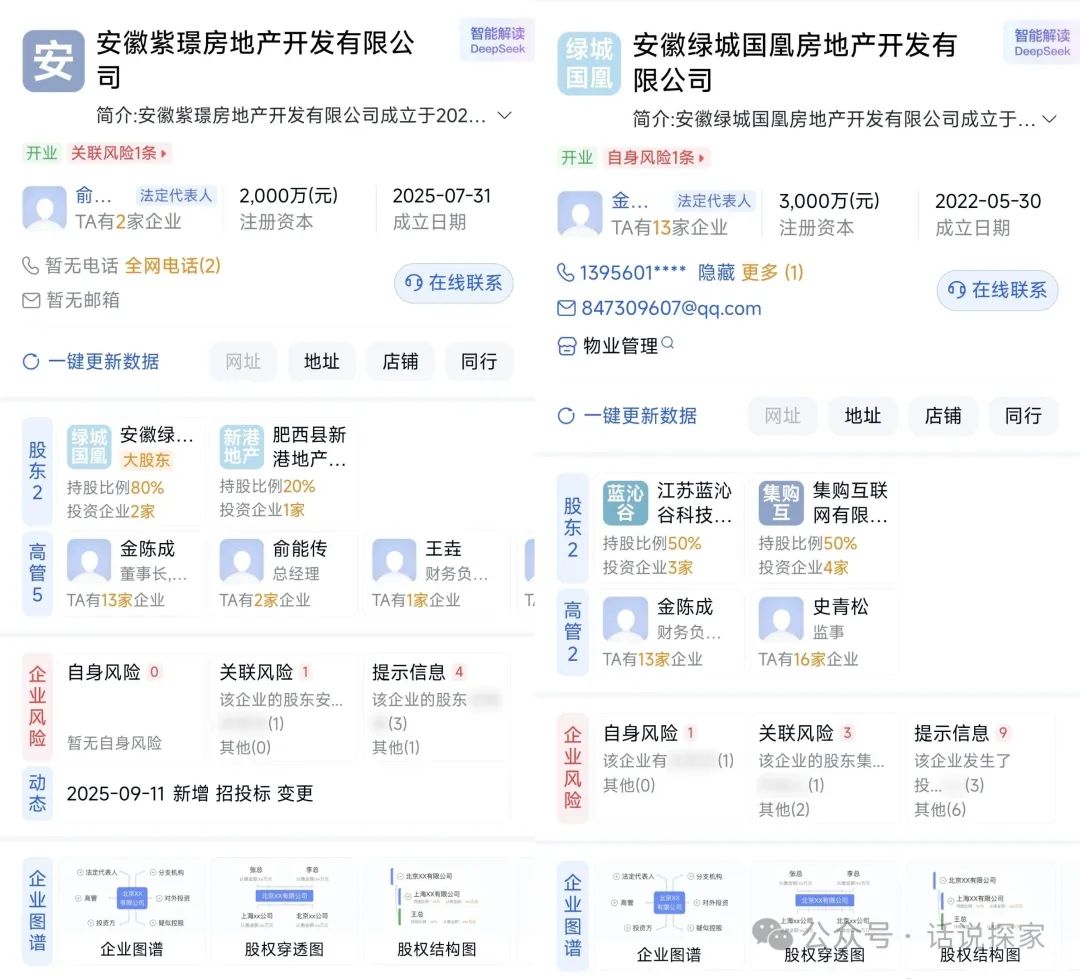Select the 同行 tab on left panel
The height and width of the screenshot is (979, 1080).
[479, 362]
